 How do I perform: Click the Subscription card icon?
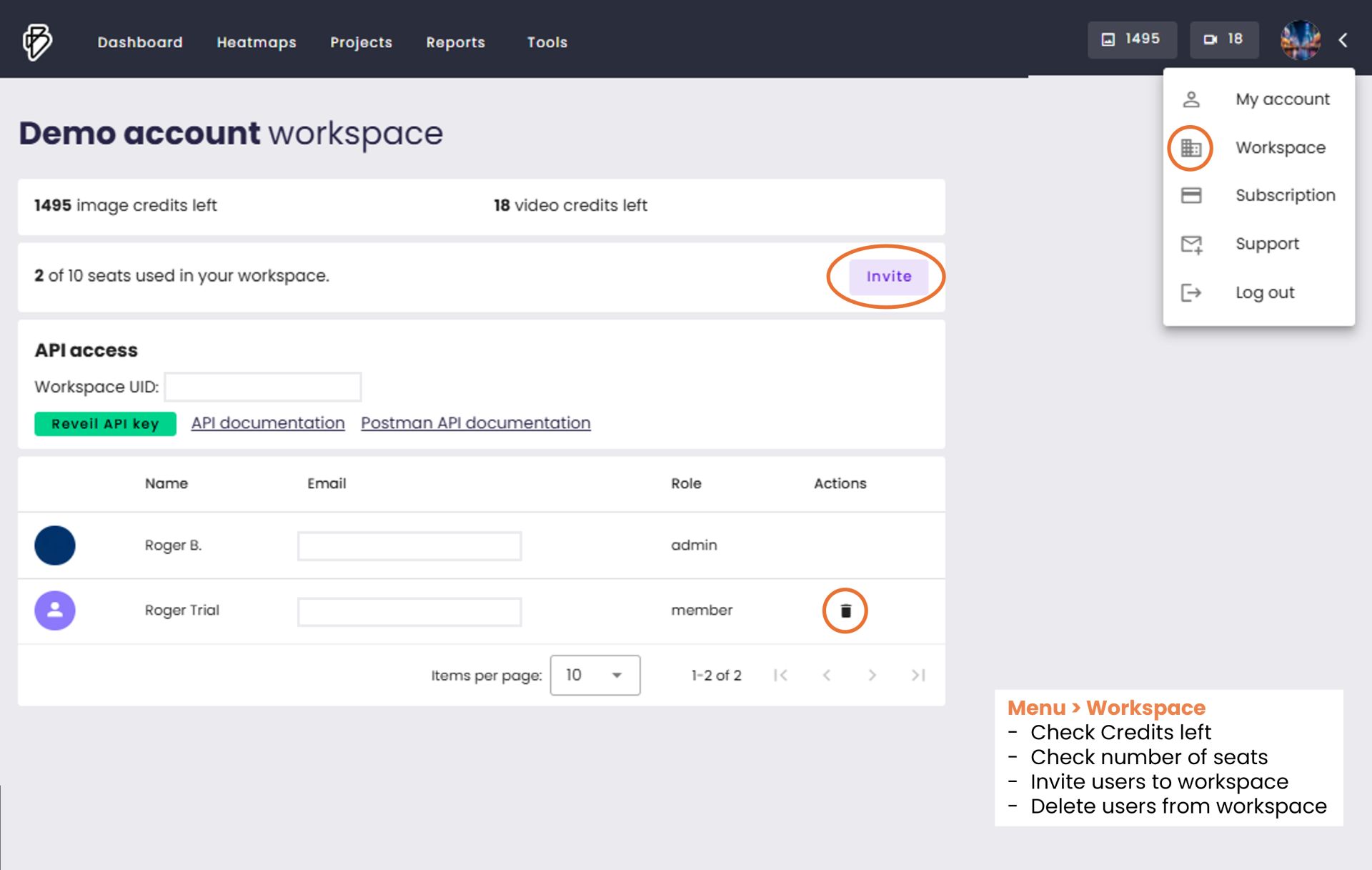coord(1190,195)
